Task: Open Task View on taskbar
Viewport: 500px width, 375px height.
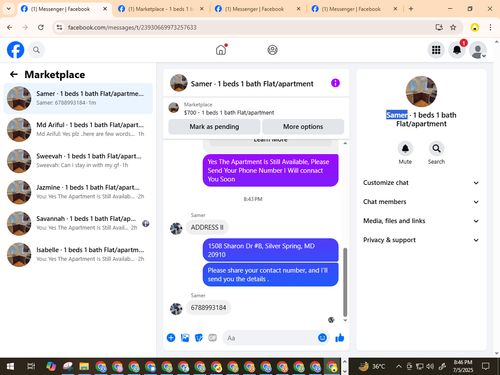Action: coord(31,367)
